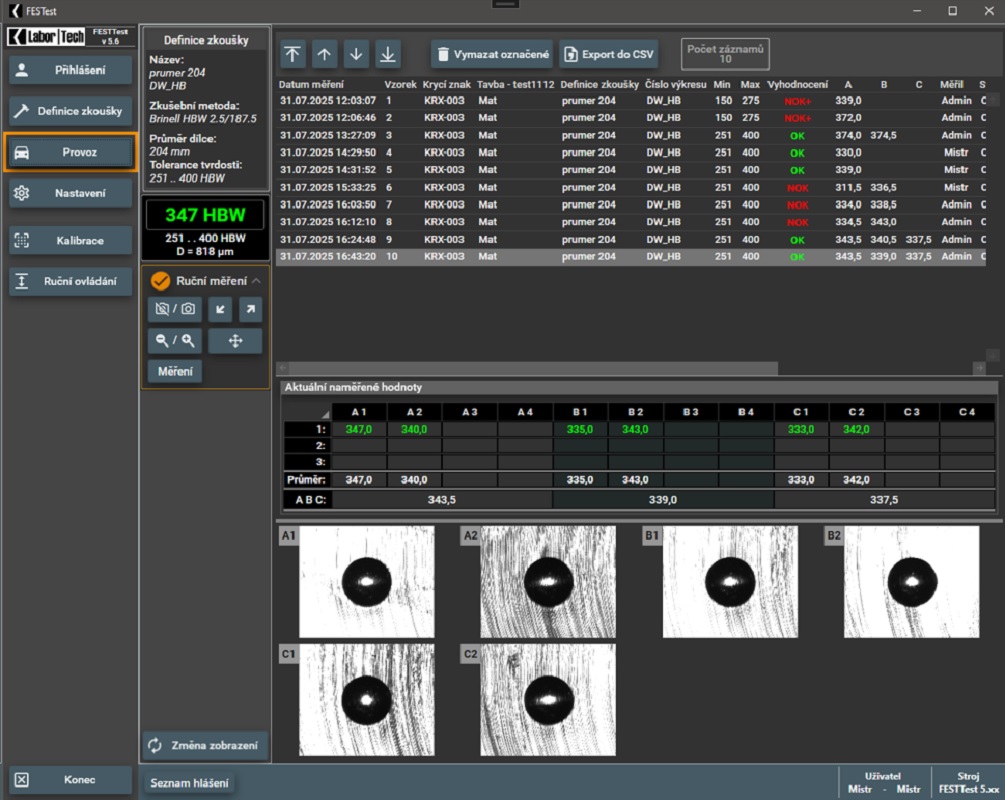The image size is (1005, 800).
Task: Move selection down one record
Action: point(356,54)
